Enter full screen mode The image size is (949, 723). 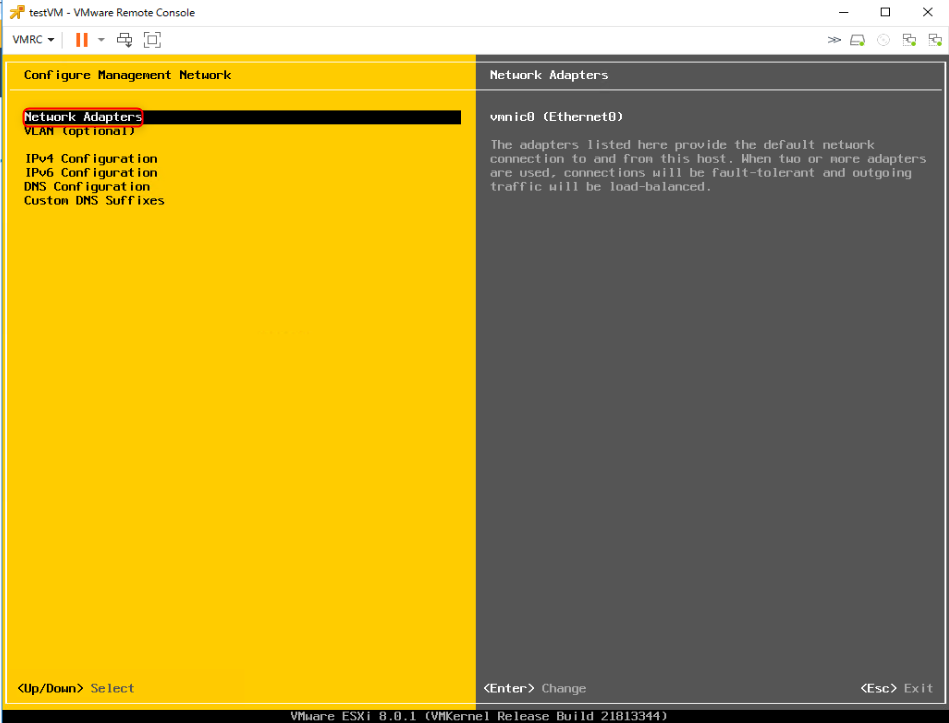[x=152, y=40]
